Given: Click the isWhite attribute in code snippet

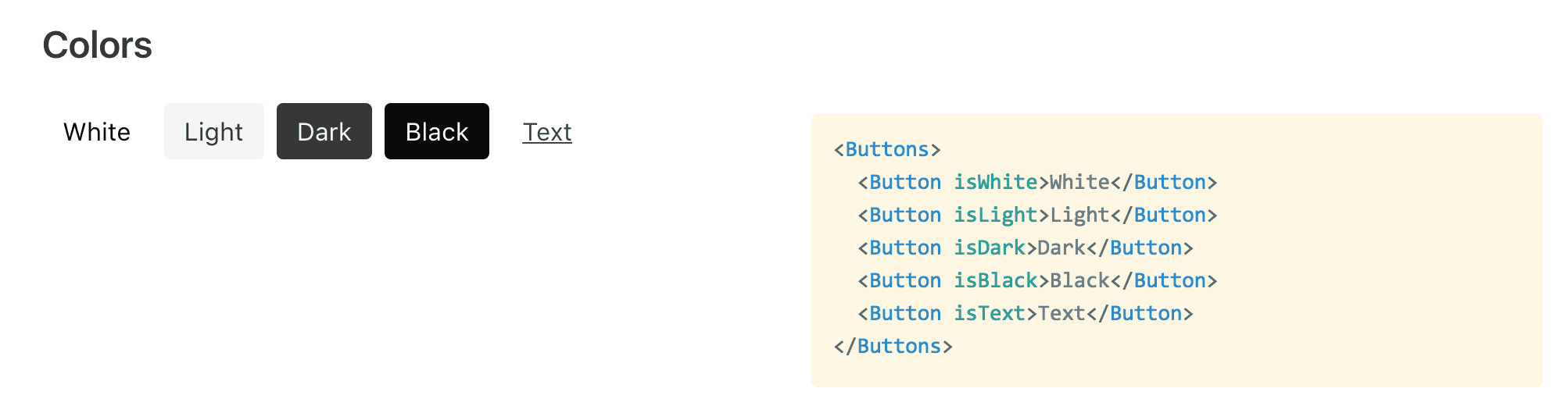Looking at the screenshot, I should tap(996, 182).
